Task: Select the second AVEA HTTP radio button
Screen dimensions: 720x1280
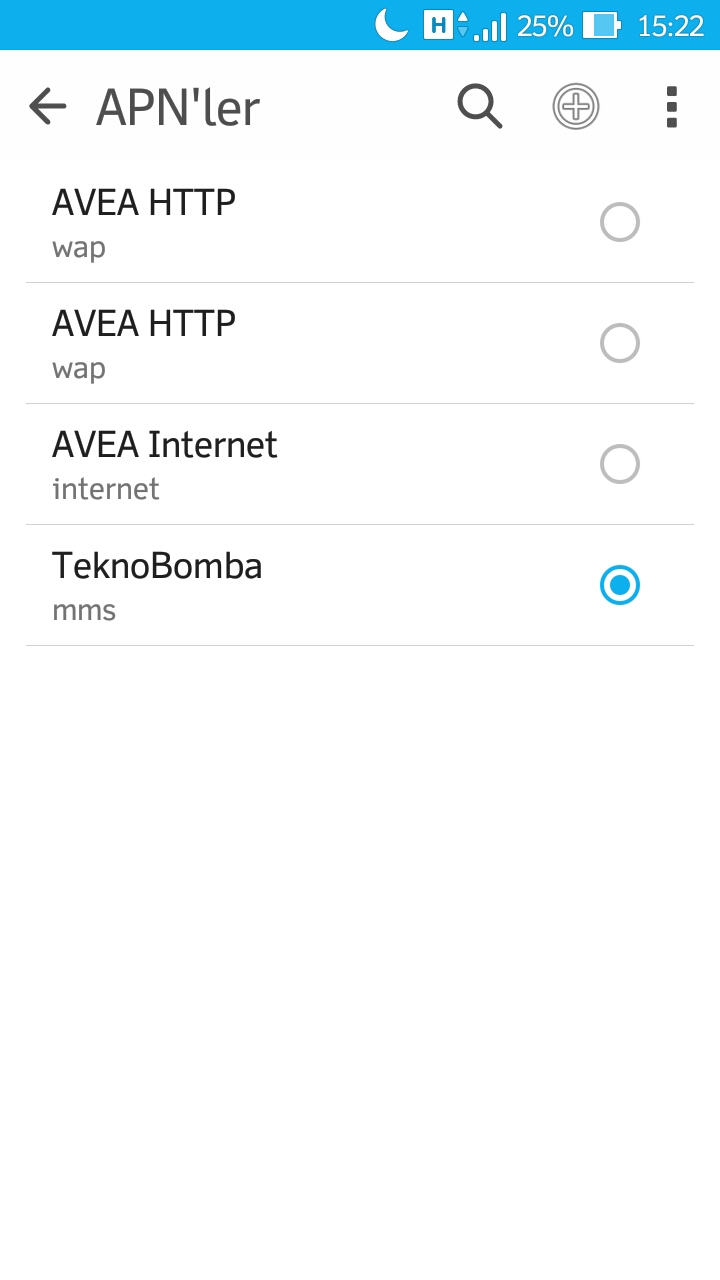Action: [619, 343]
